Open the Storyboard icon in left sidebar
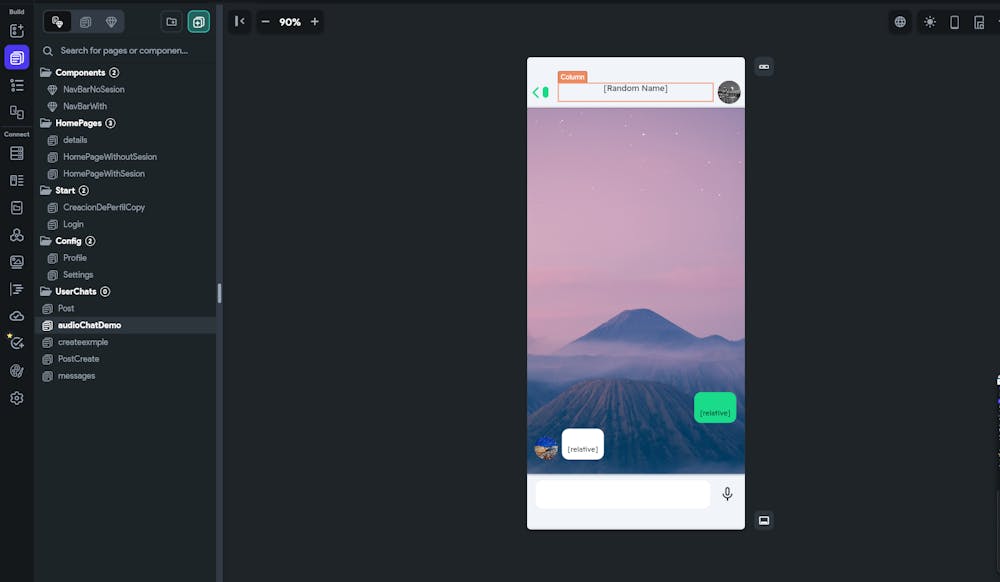Image resolution: width=1000 pixels, height=582 pixels. click(x=17, y=112)
